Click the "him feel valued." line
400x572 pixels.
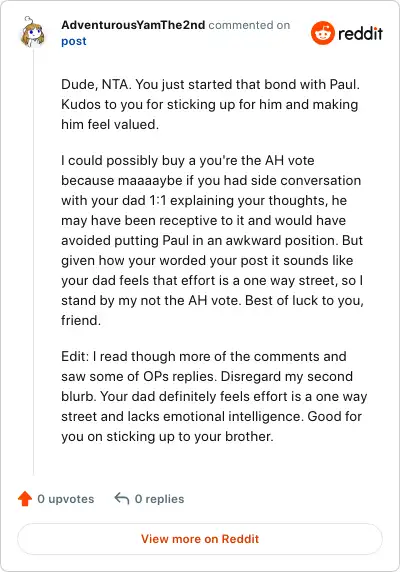pyautogui.click(x=110, y=124)
